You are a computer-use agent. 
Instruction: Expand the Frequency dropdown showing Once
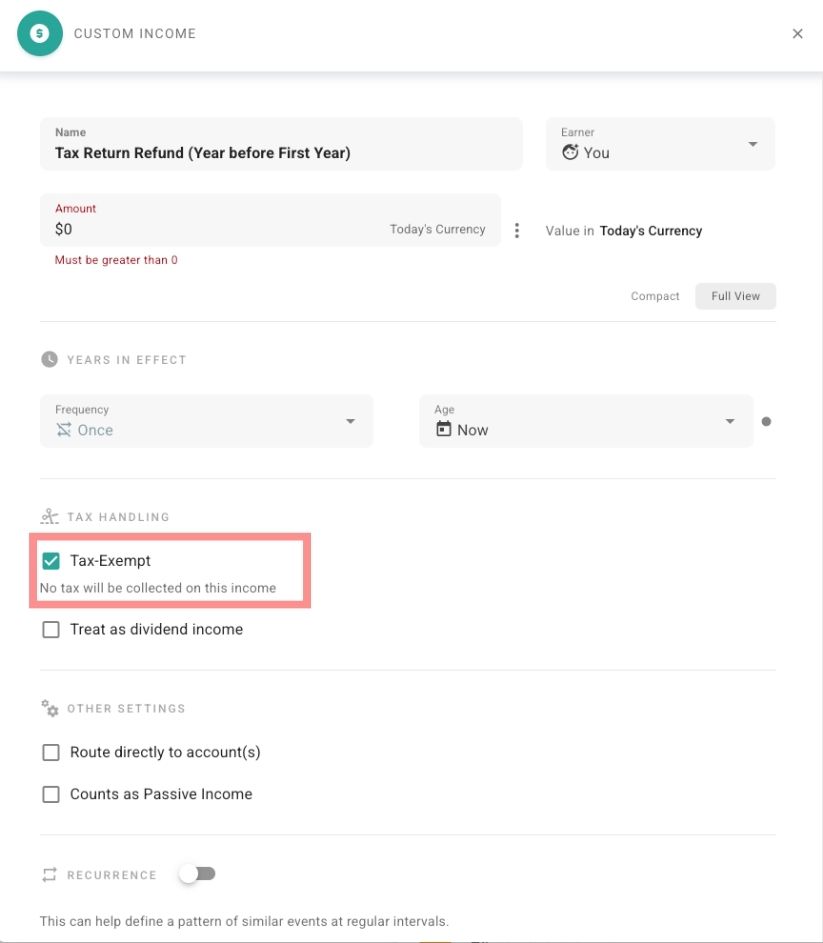350,421
